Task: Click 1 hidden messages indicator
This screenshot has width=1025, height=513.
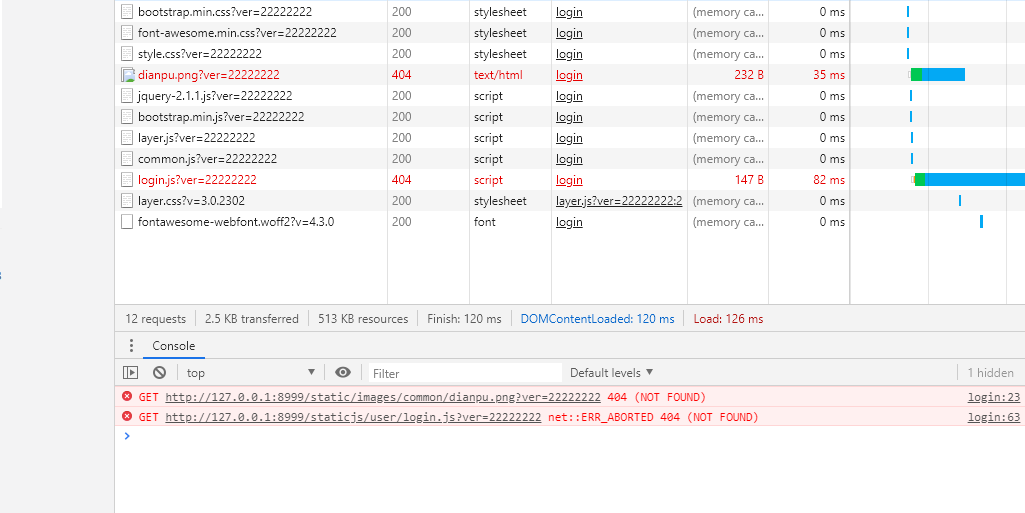Action: point(990,372)
